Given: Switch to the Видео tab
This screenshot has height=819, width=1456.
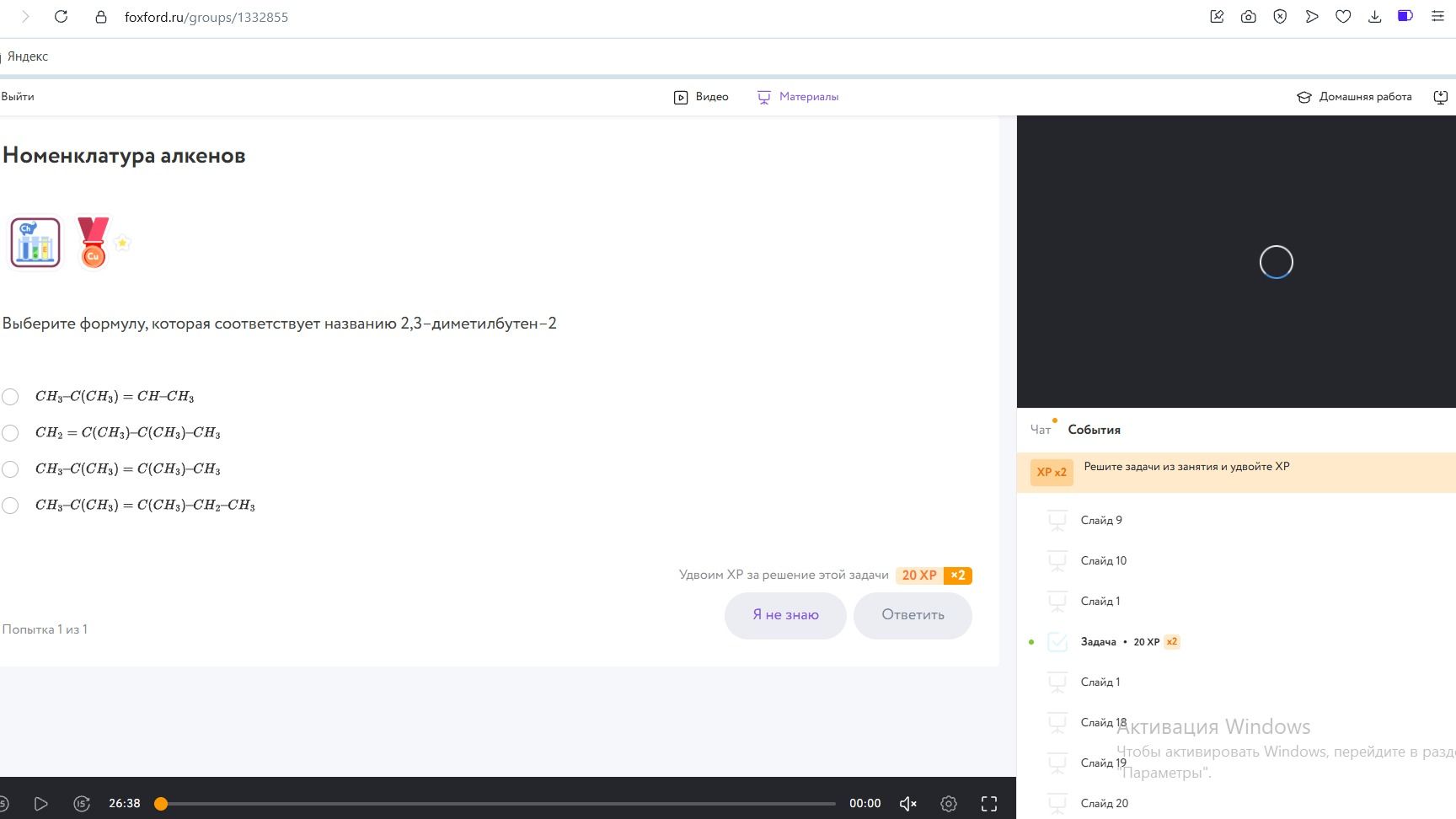Looking at the screenshot, I should pyautogui.click(x=701, y=97).
